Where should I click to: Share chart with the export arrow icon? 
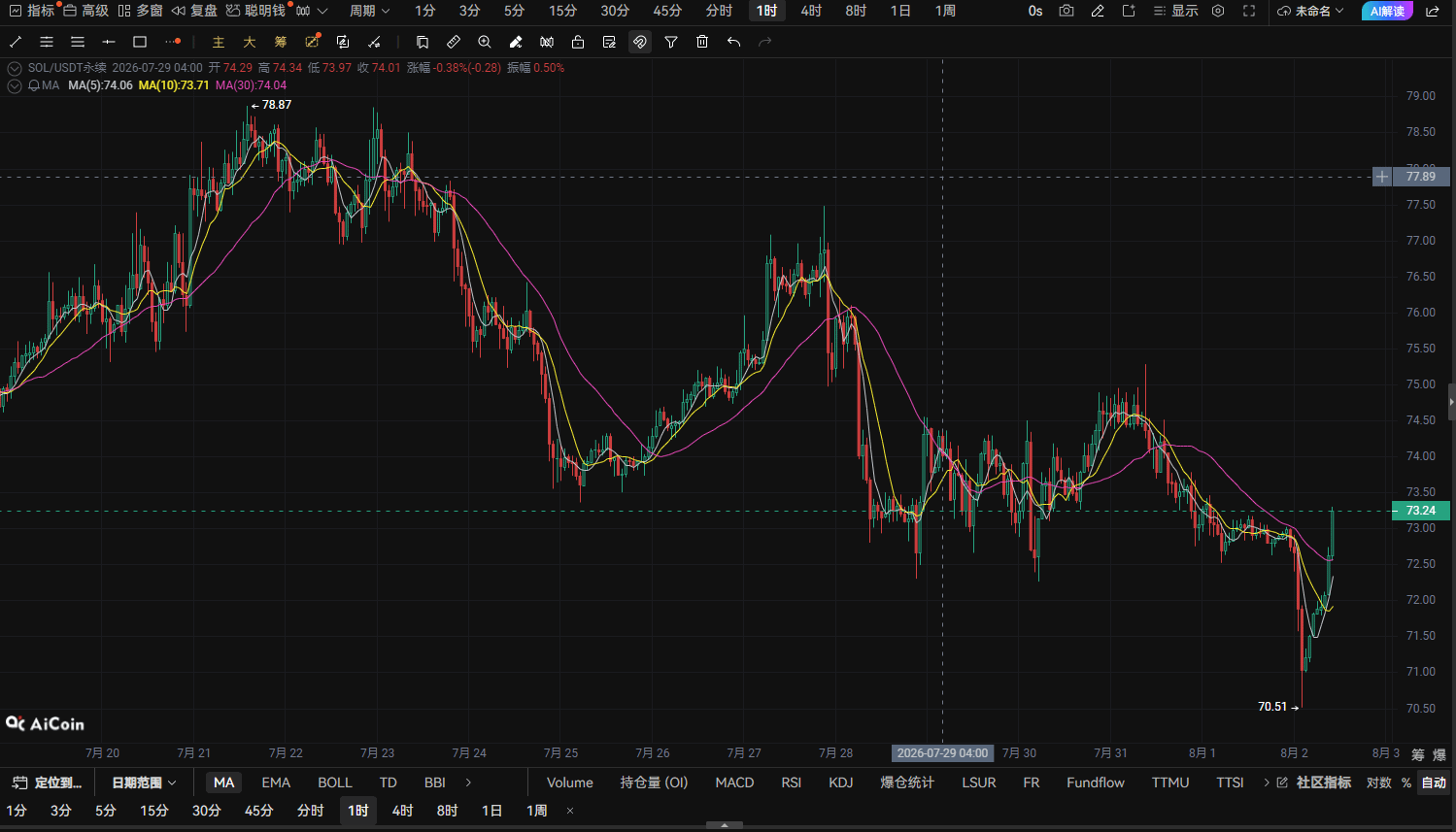click(x=1433, y=11)
